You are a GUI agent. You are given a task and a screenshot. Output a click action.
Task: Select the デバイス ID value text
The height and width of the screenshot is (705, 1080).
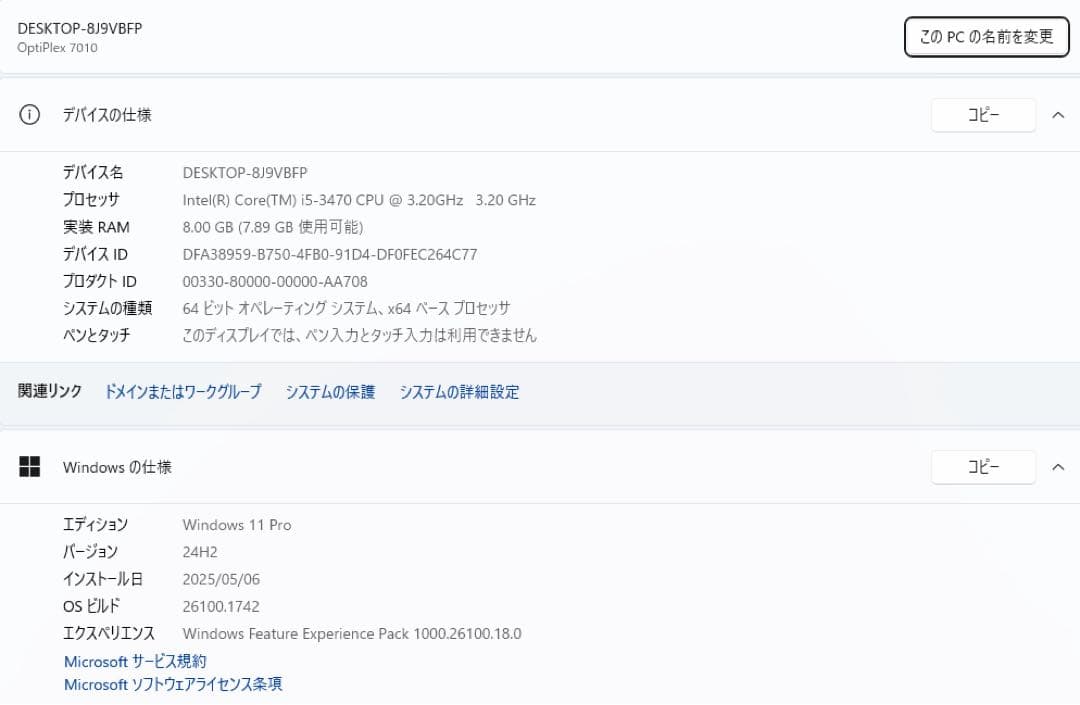tap(328, 254)
